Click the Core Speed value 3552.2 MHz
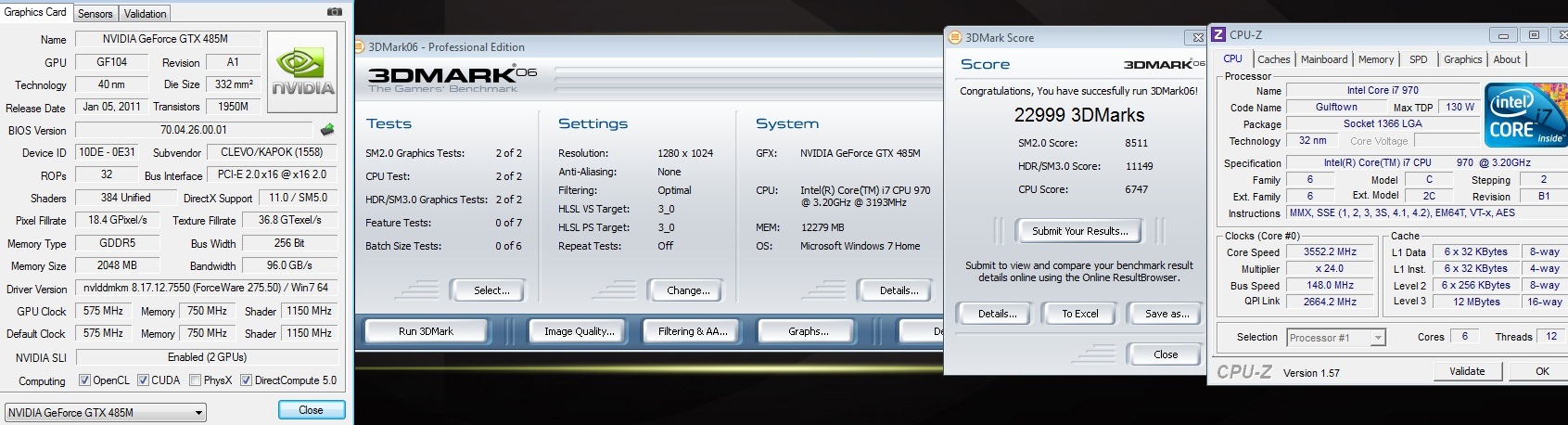The height and width of the screenshot is (425, 1568). point(1330,251)
